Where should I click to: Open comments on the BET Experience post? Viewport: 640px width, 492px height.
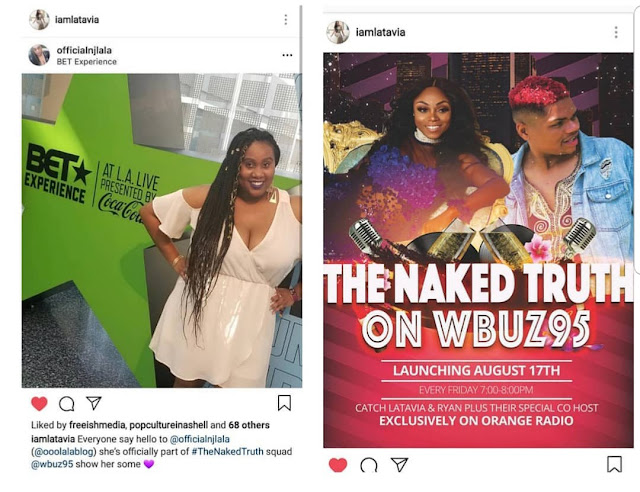(x=67, y=404)
